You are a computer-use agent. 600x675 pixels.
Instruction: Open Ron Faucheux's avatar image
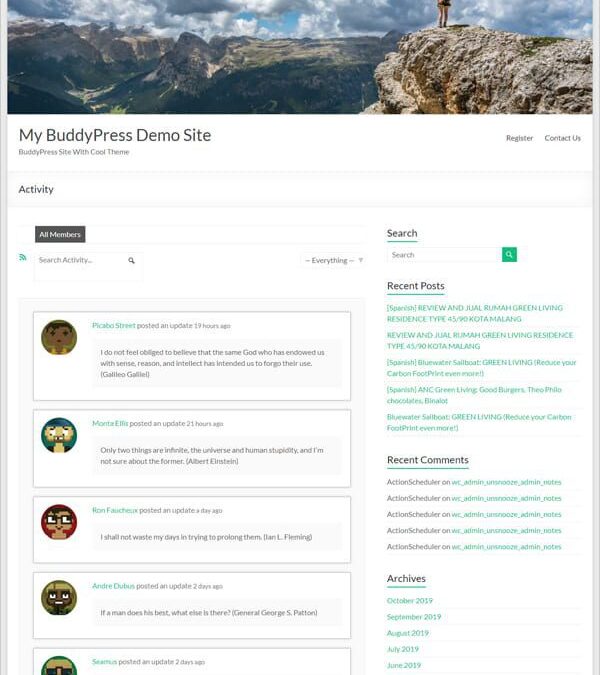click(x=59, y=522)
